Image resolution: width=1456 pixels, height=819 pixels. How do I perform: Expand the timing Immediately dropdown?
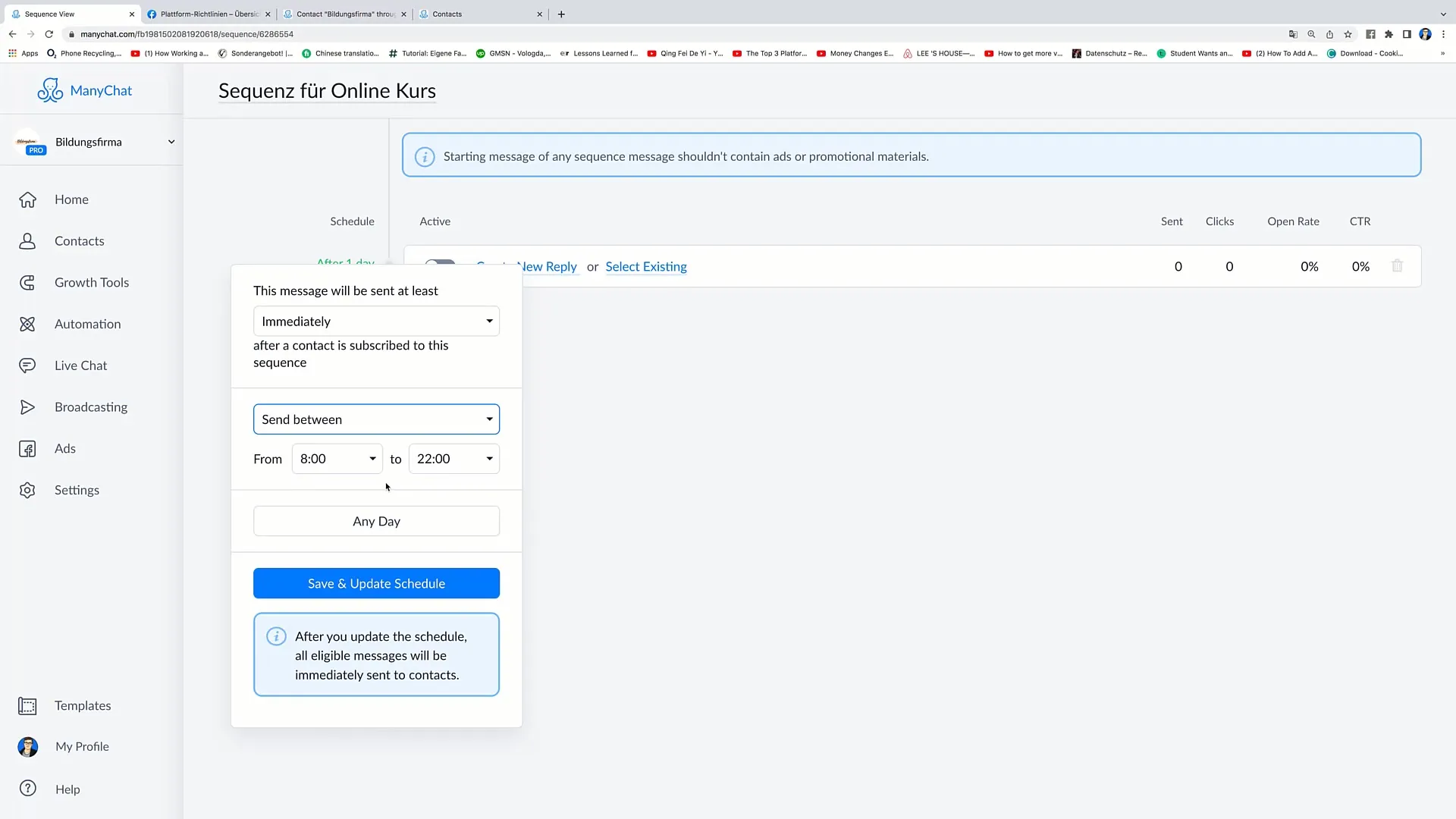pyautogui.click(x=377, y=321)
